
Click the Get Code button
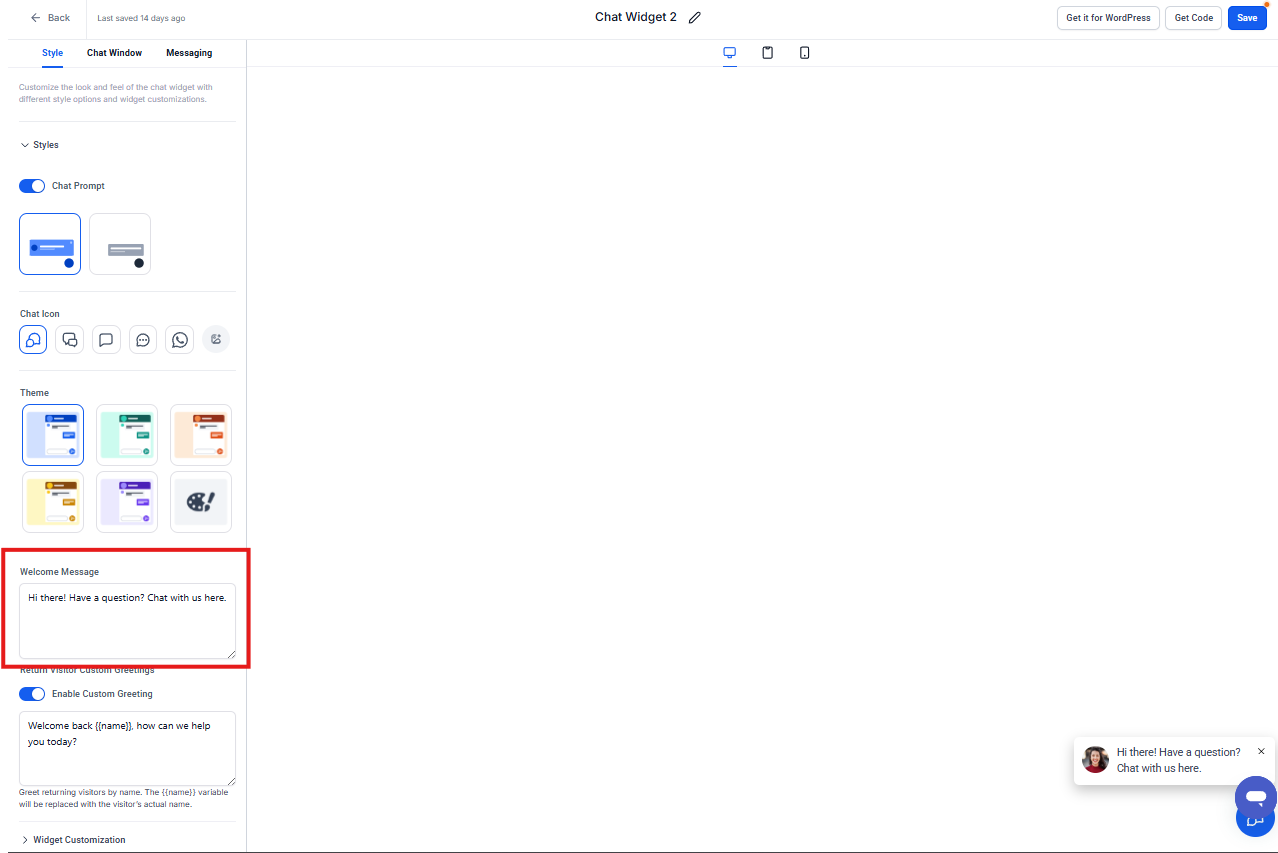pos(1193,18)
